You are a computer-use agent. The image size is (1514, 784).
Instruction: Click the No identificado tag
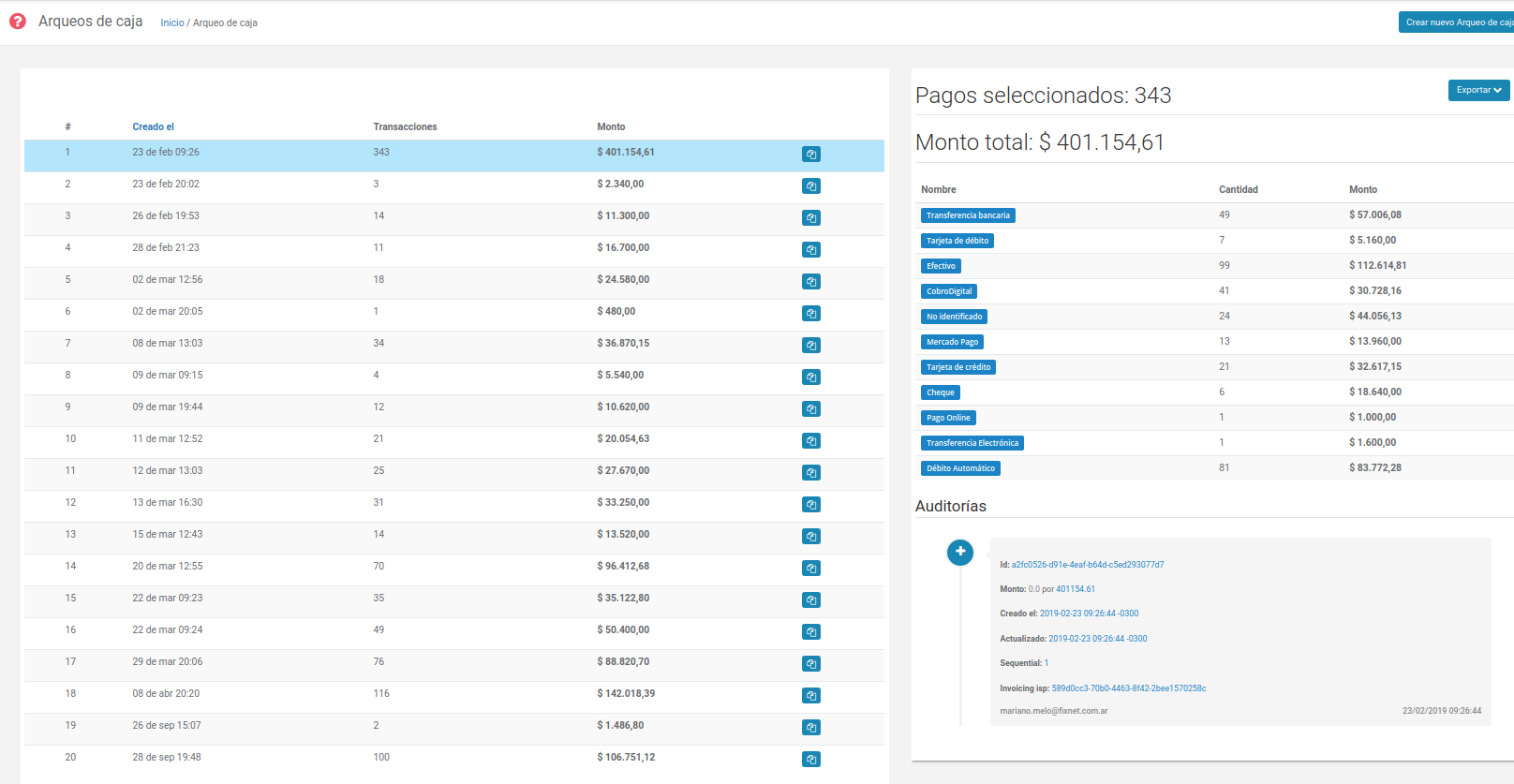point(954,317)
